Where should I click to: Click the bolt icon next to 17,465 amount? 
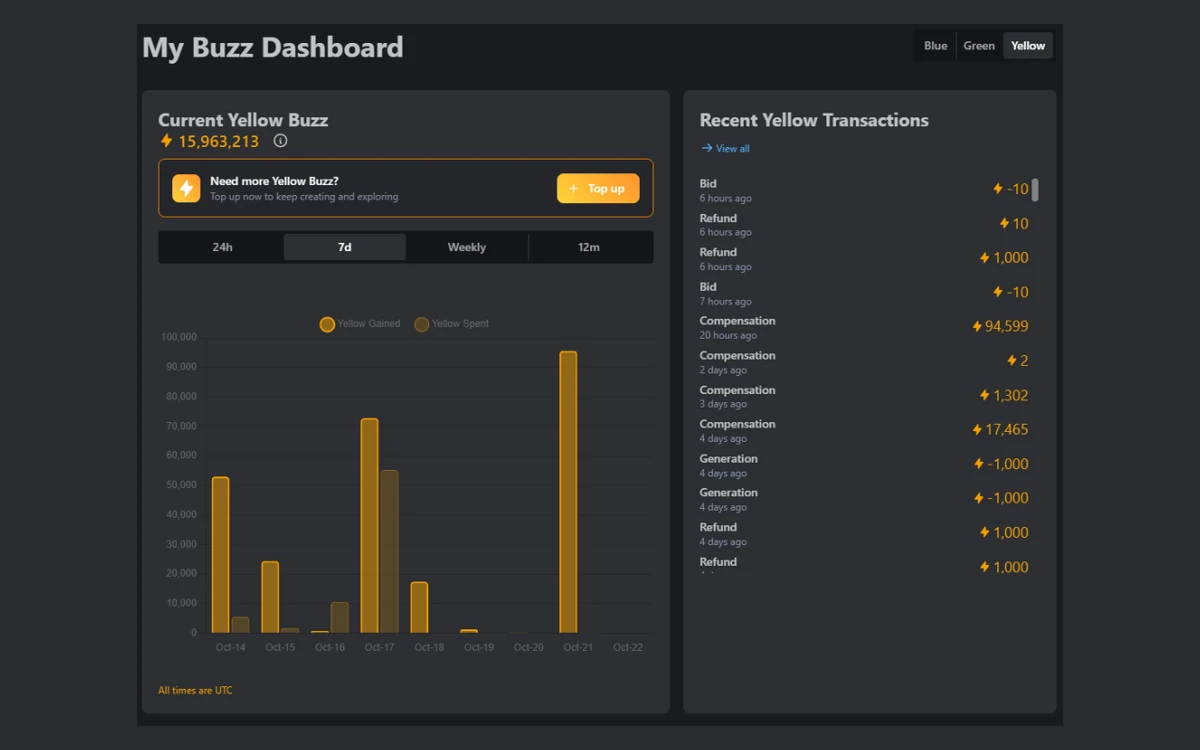coord(977,429)
